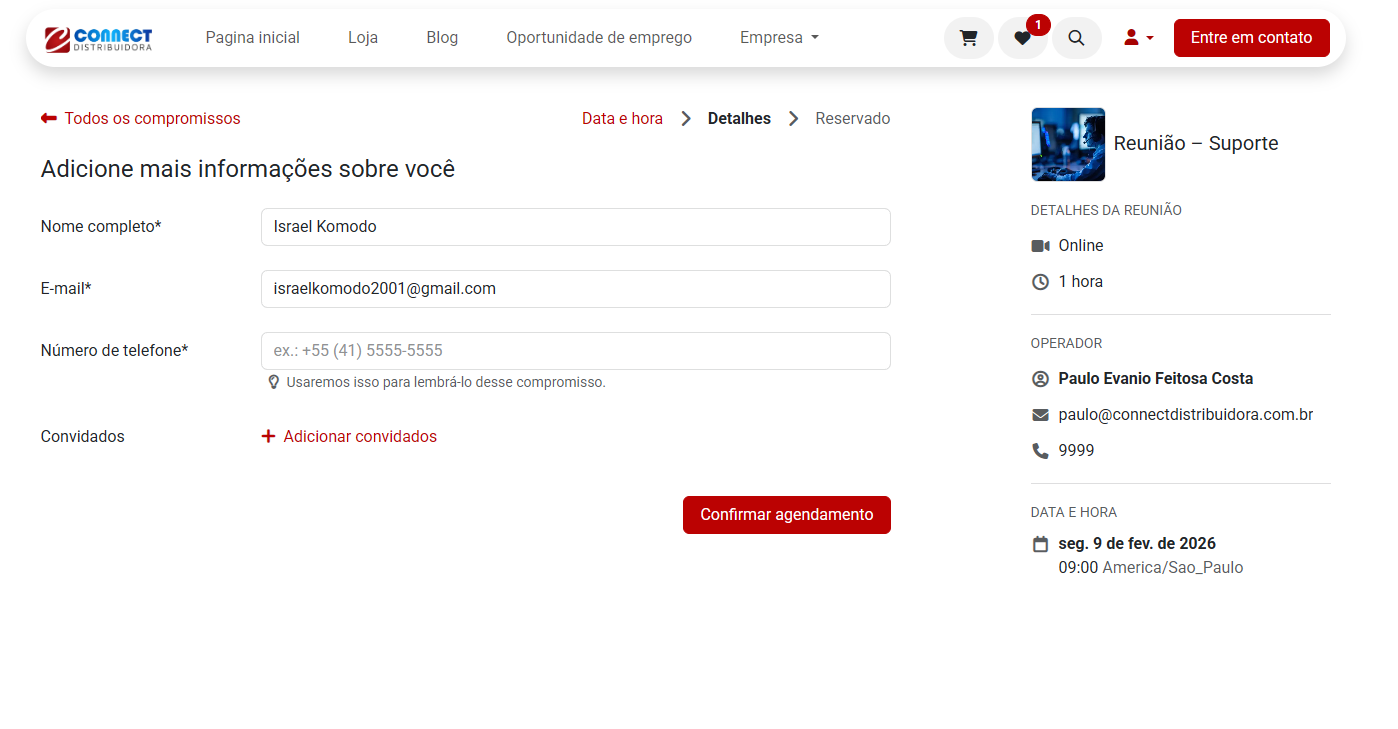Click the envelope icon next to operator email
This screenshot has height=729, width=1398.
[x=1040, y=415]
